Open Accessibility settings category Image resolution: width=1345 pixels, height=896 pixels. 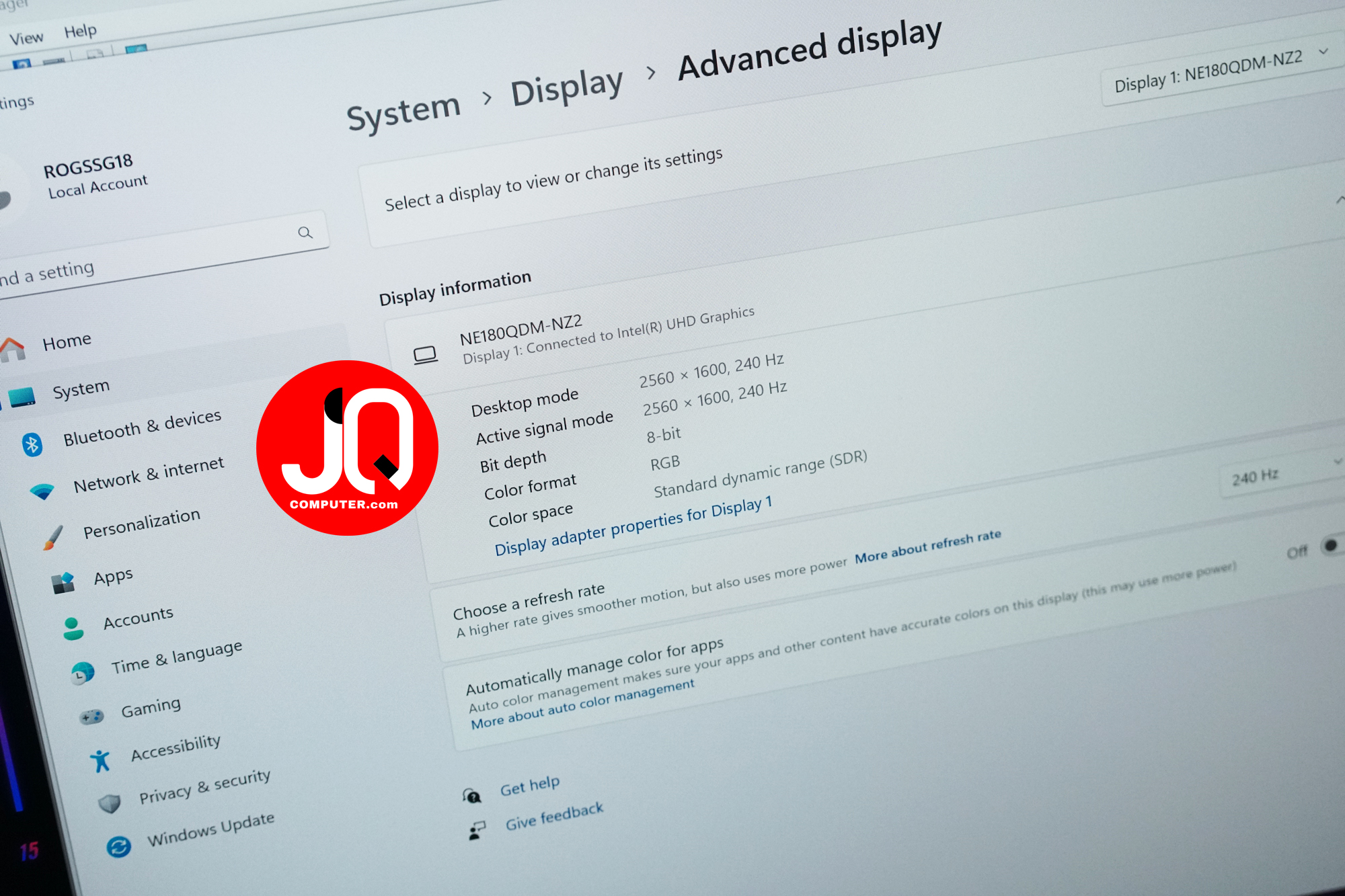176,748
